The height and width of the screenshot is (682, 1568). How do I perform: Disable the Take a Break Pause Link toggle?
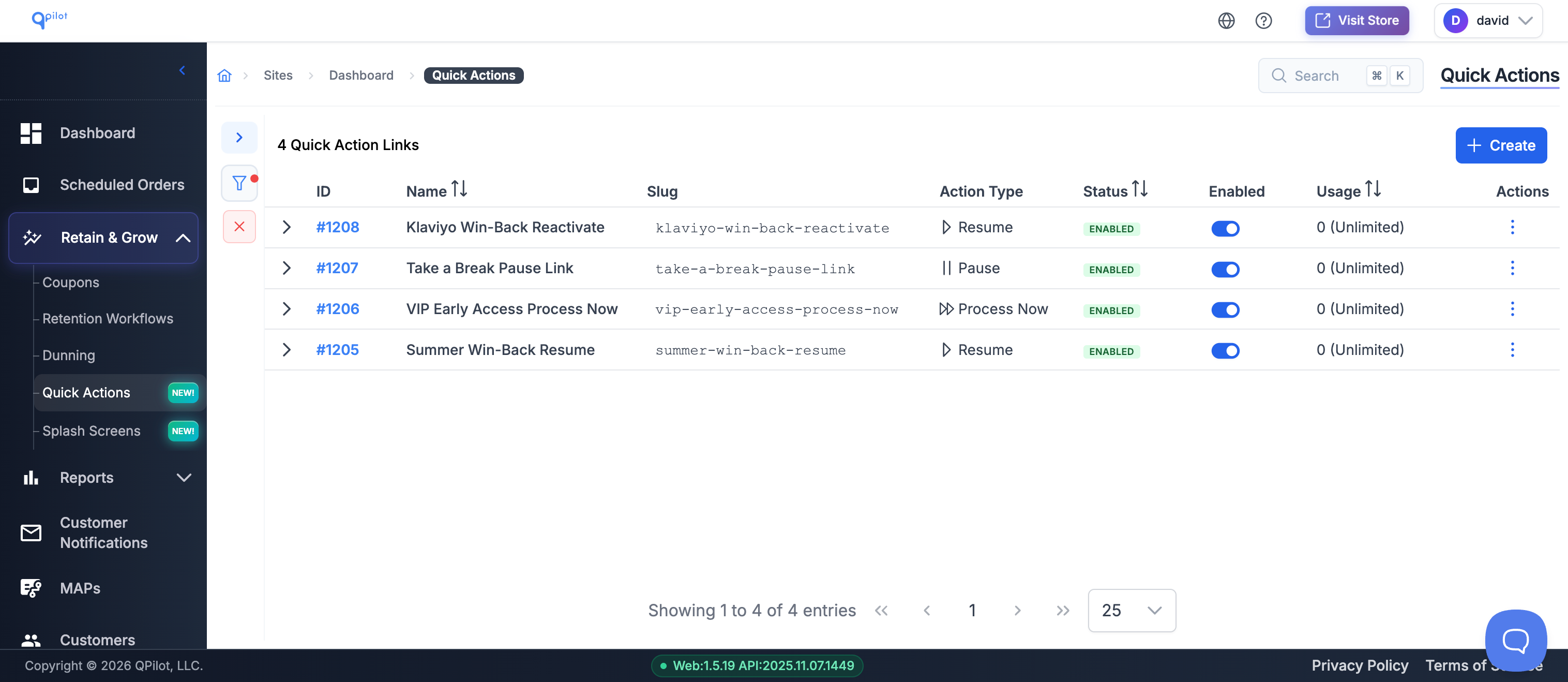tap(1225, 269)
